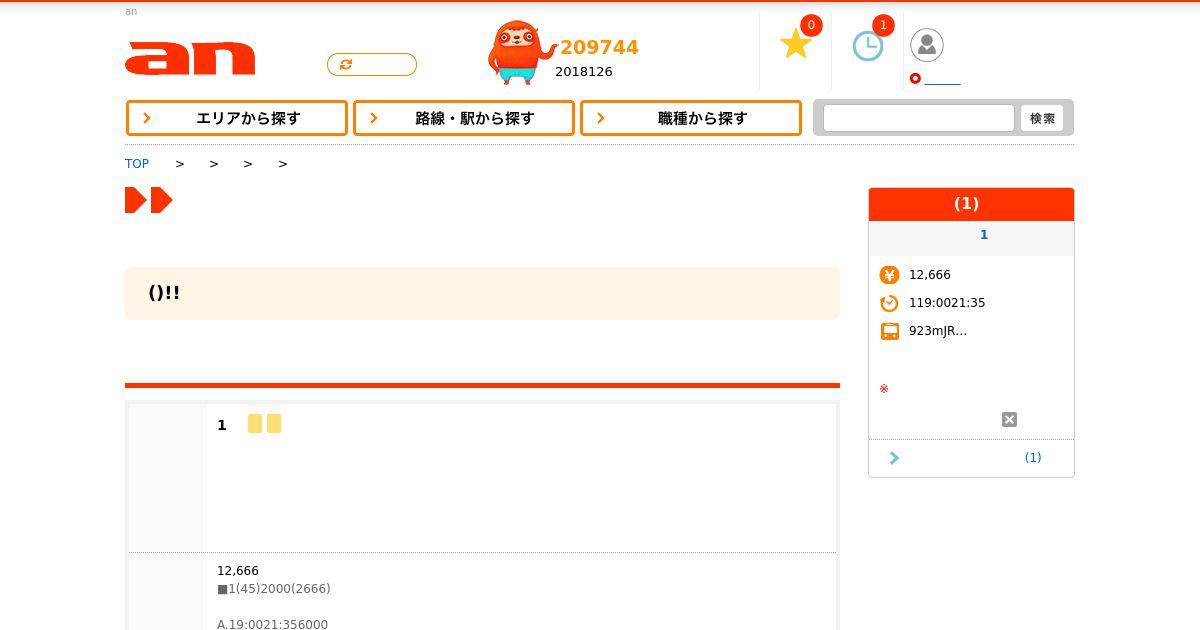Click '923mJR...' text in the sidebar
The width and height of the screenshot is (1200, 630).
938,331
